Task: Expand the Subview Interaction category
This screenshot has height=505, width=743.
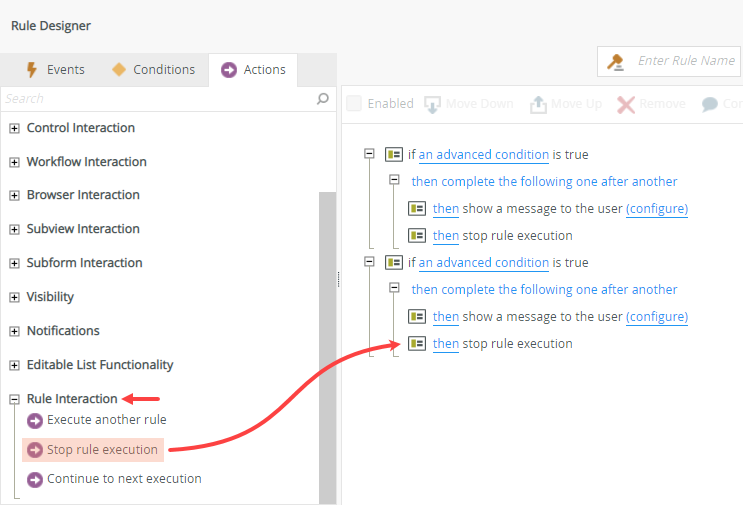Action: [x=14, y=229]
